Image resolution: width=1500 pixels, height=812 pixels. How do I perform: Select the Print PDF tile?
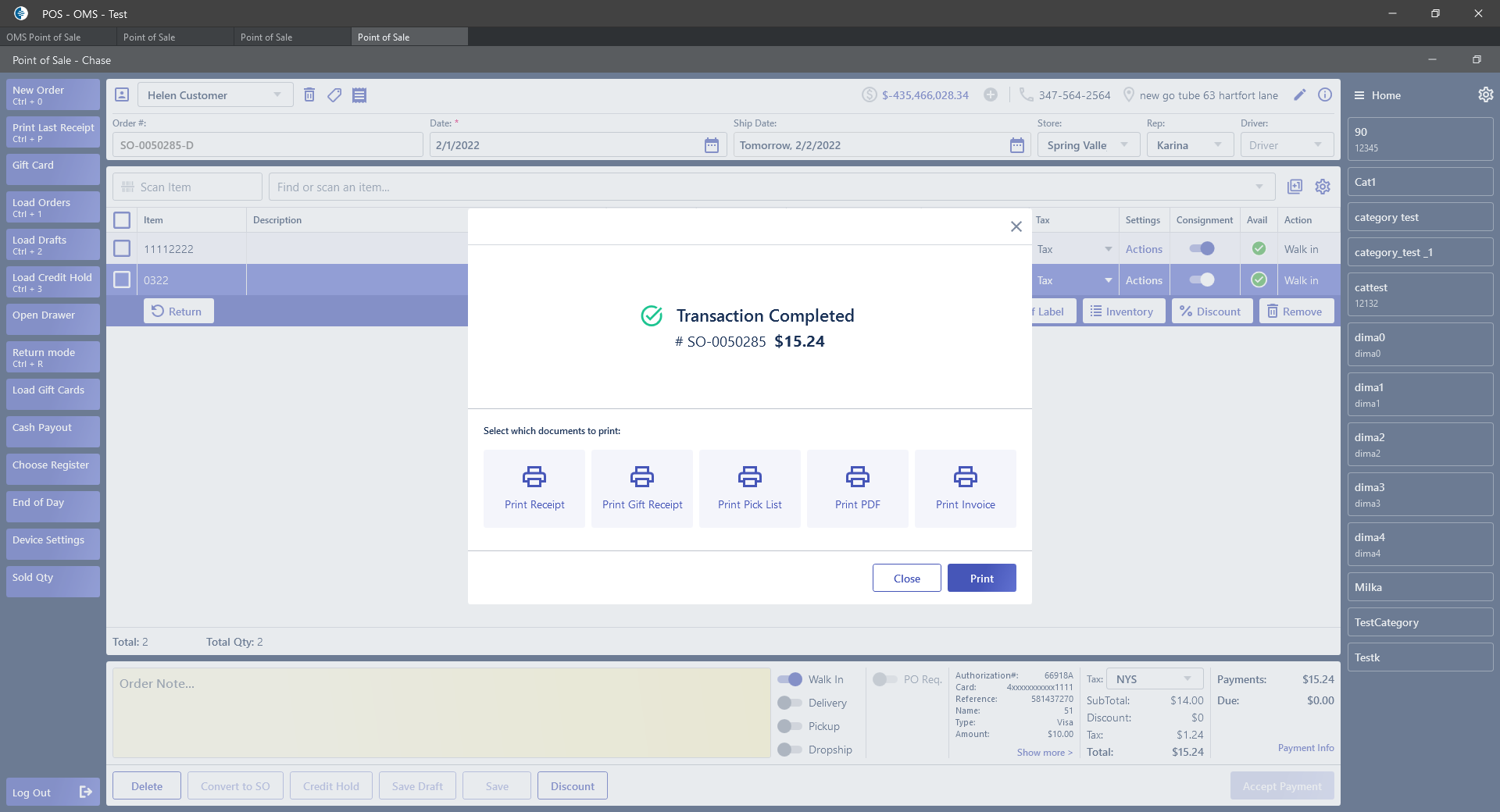tap(858, 489)
